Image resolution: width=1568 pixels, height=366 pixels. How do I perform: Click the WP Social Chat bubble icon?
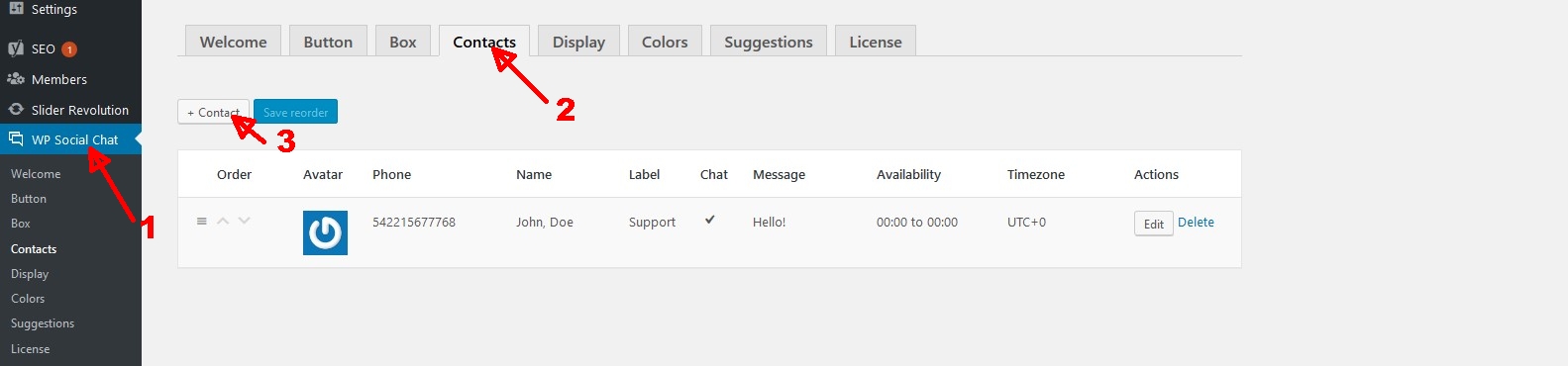16,139
